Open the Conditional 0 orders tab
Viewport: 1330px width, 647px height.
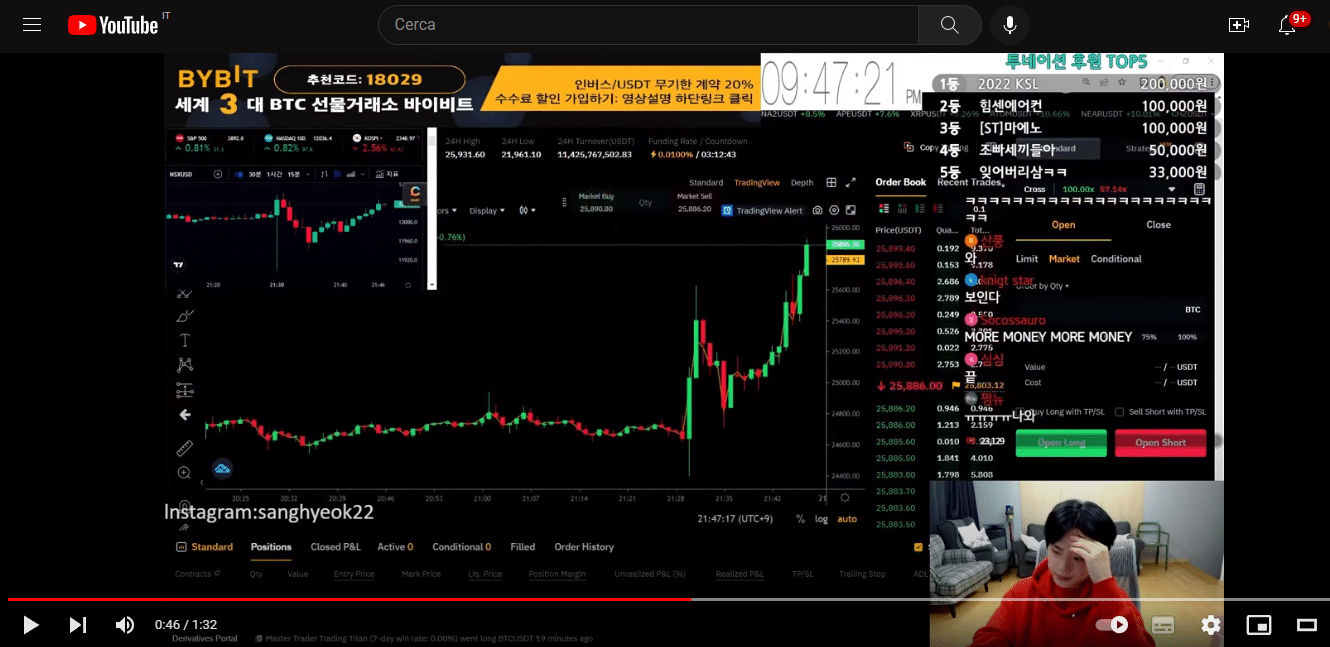tap(462, 547)
